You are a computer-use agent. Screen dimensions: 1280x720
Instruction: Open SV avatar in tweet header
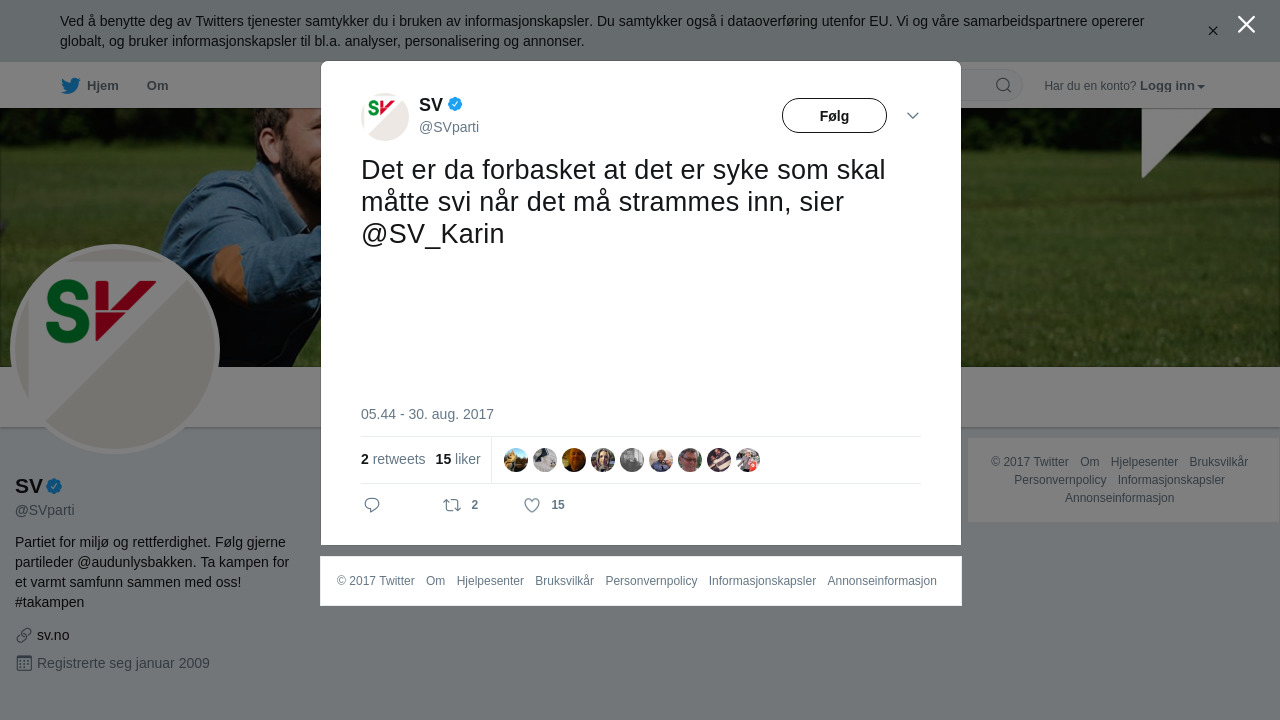(385, 117)
